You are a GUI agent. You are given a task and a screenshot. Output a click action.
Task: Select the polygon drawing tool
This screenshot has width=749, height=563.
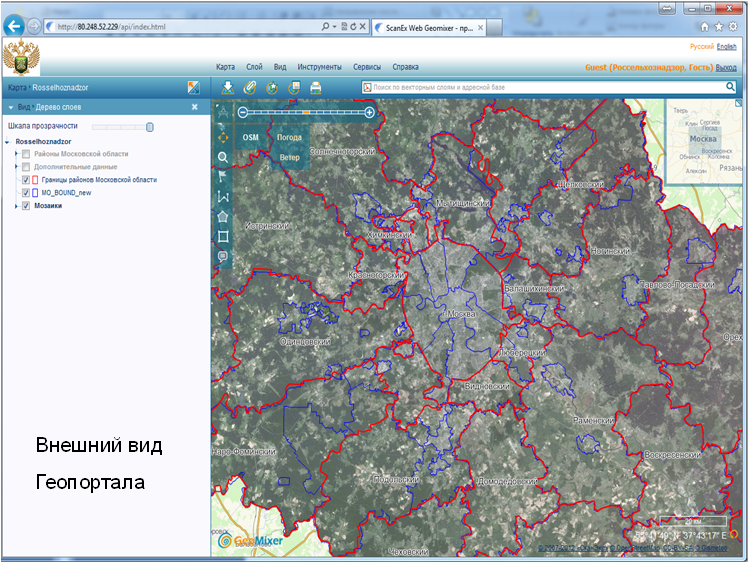tap(223, 216)
